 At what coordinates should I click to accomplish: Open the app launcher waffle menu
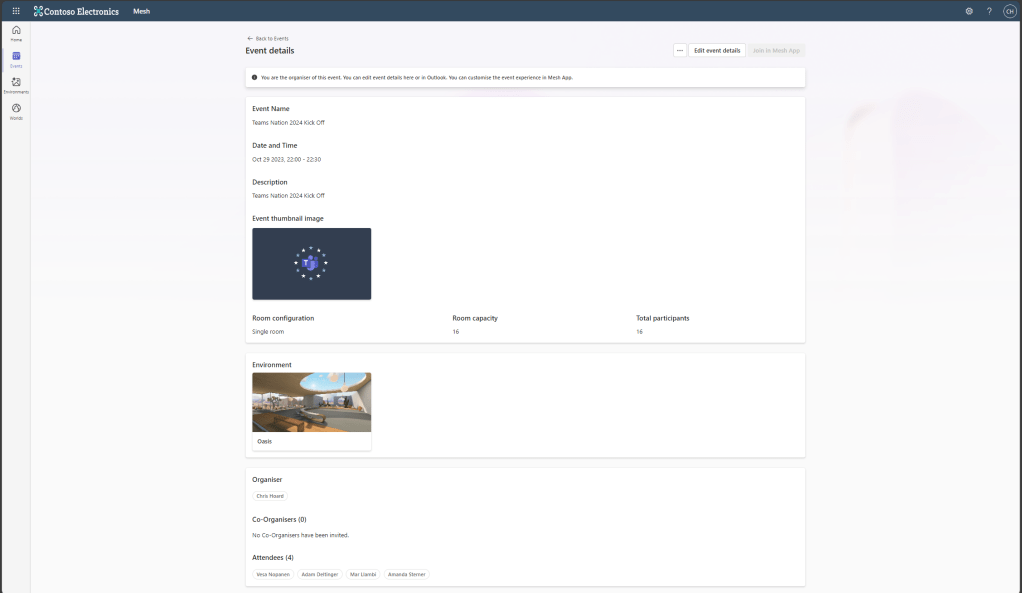click(16, 11)
